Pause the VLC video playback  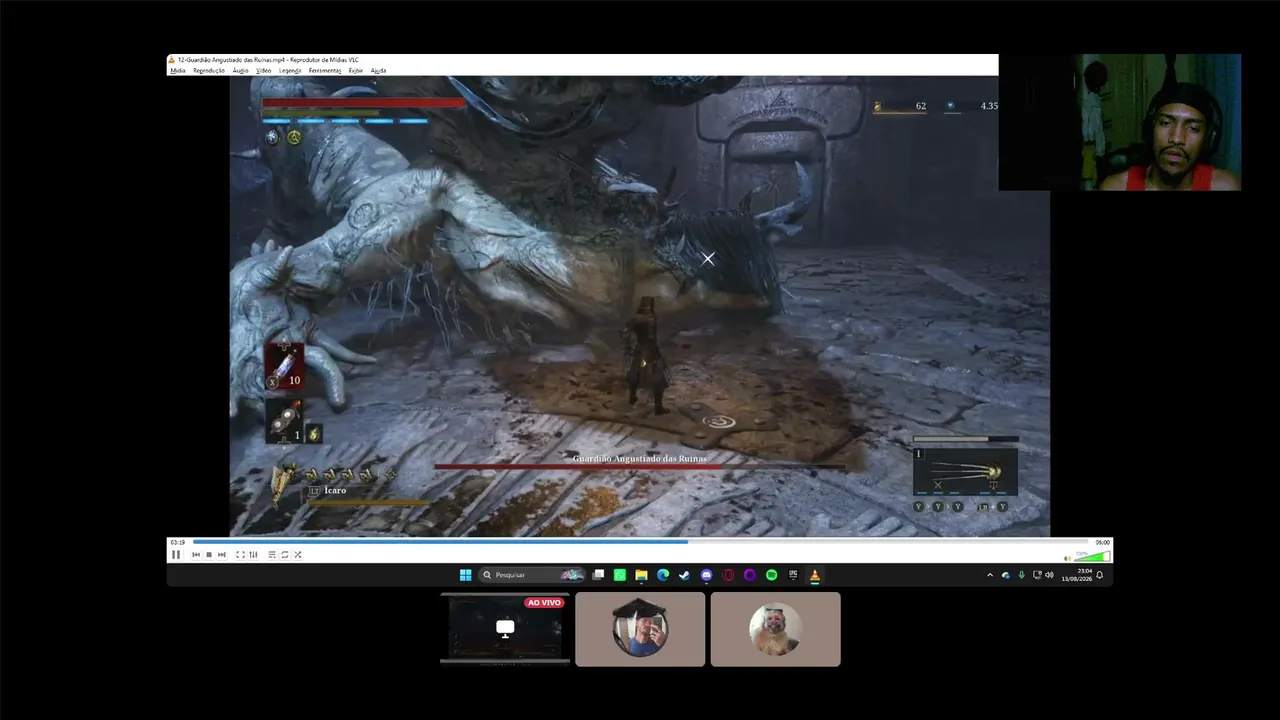[x=176, y=555]
